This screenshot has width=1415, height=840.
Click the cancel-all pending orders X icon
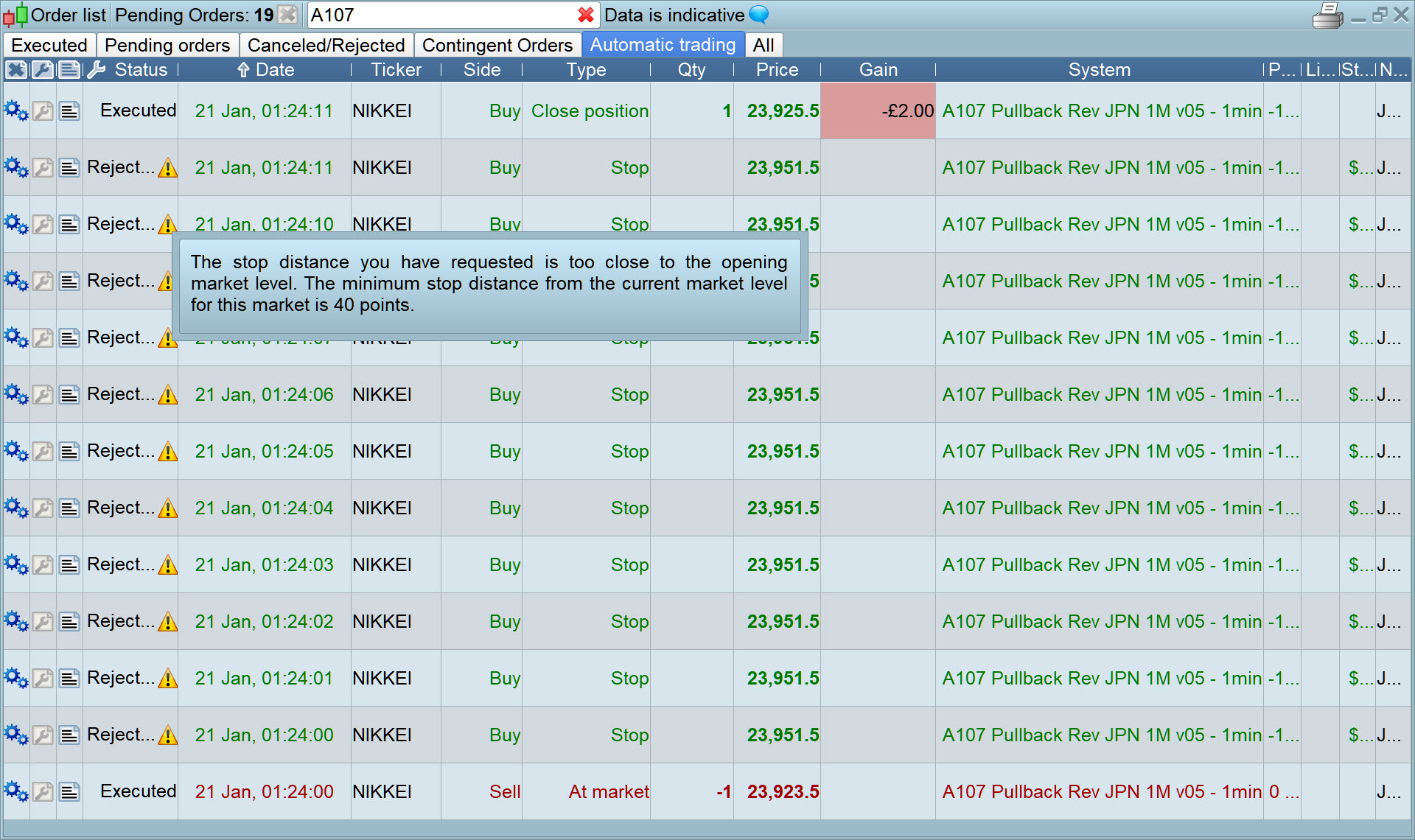pyautogui.click(x=288, y=15)
